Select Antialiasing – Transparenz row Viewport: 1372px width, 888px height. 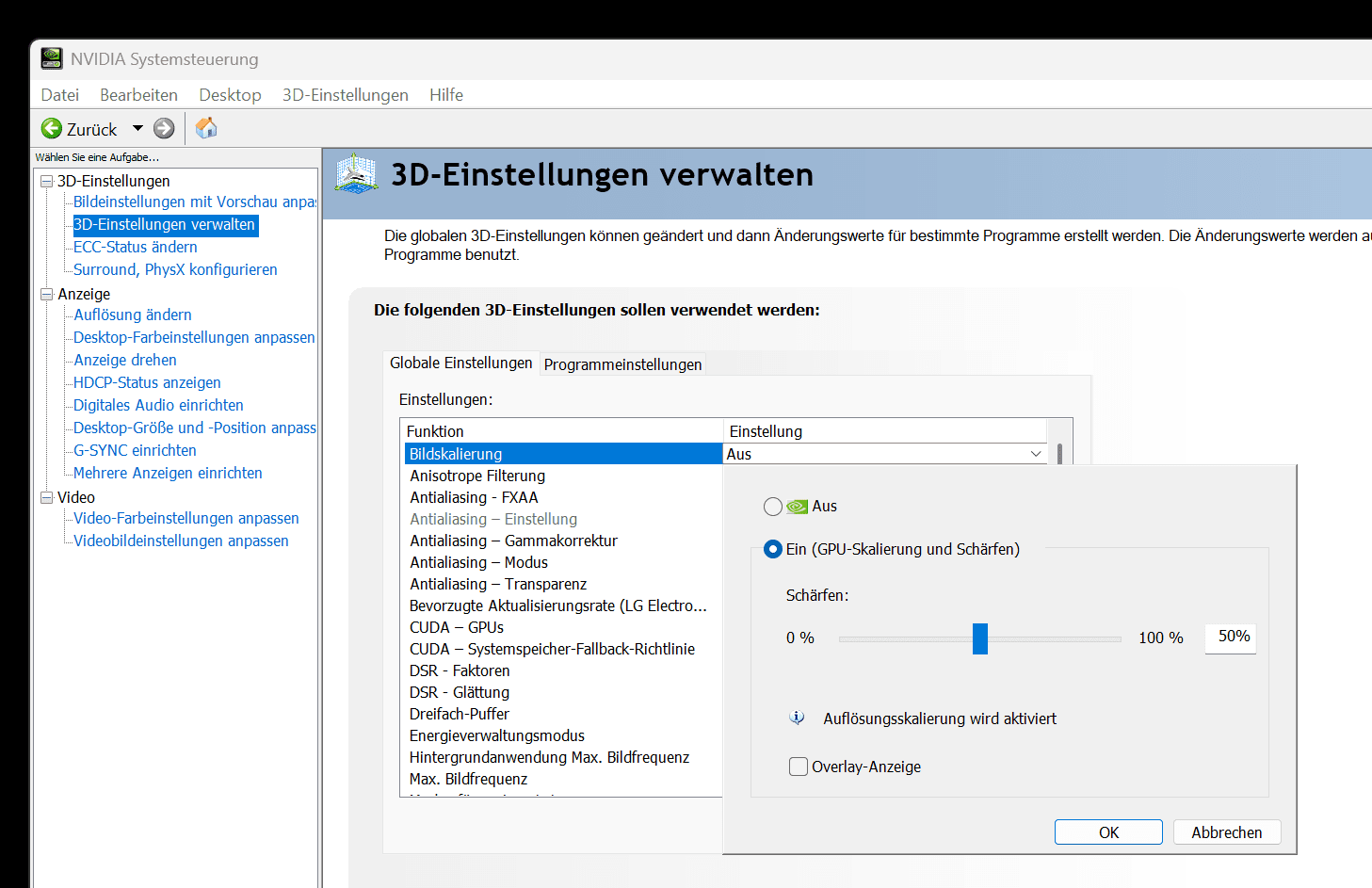(563, 584)
